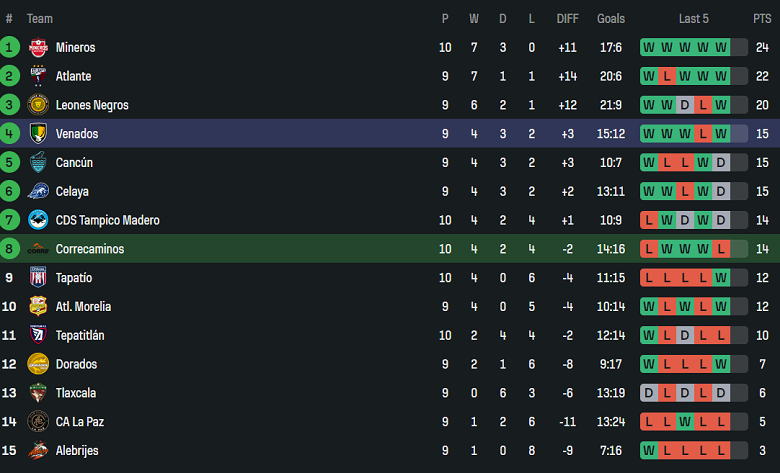780x473 pixels.
Task: Click the Correcaminos team logo
Action: point(38,249)
